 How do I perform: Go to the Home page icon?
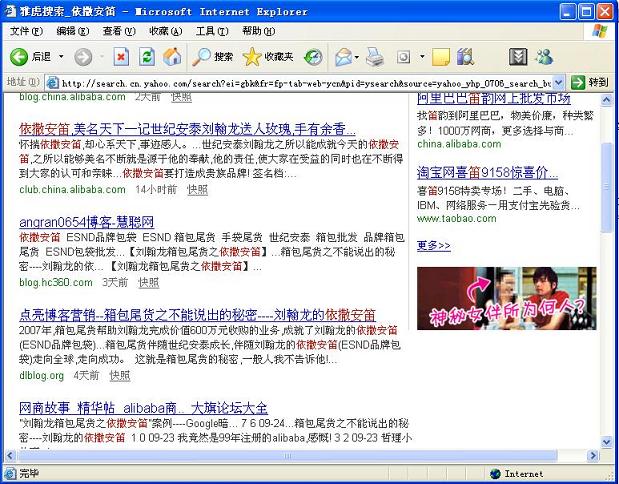coord(172,57)
